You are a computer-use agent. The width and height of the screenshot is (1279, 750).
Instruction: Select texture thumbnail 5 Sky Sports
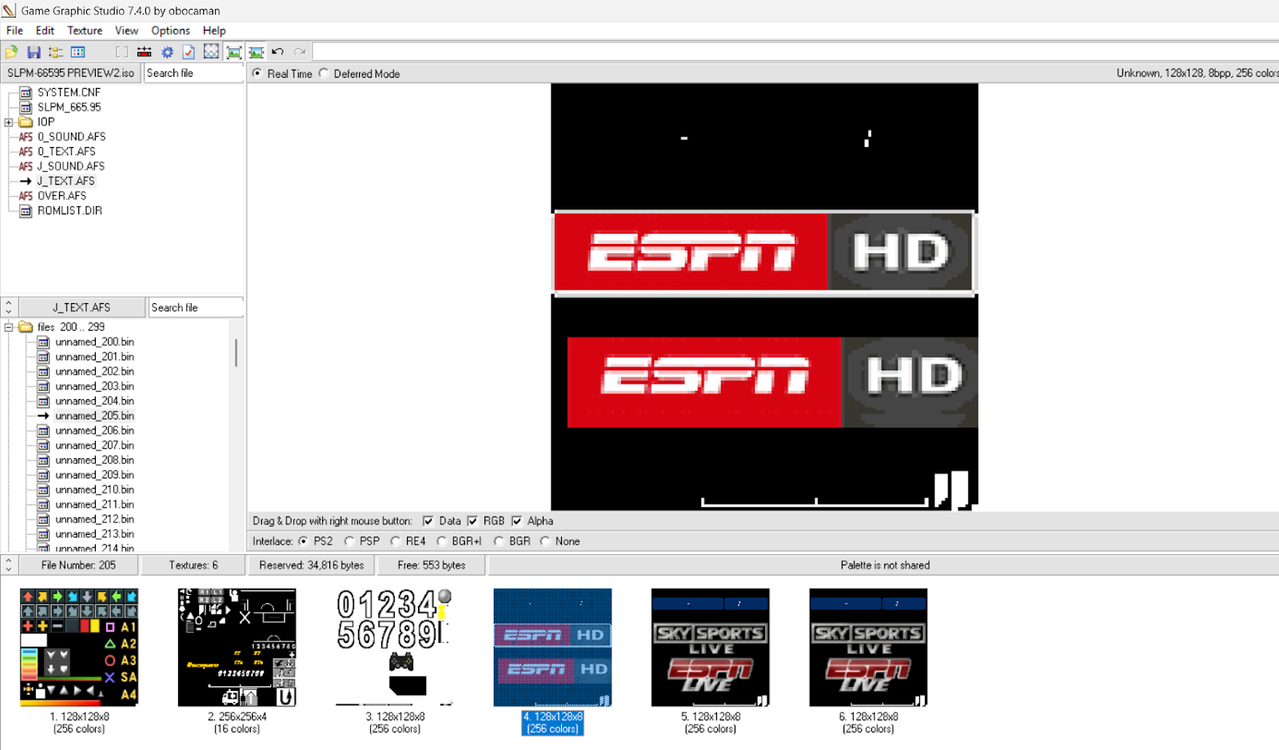[710, 647]
